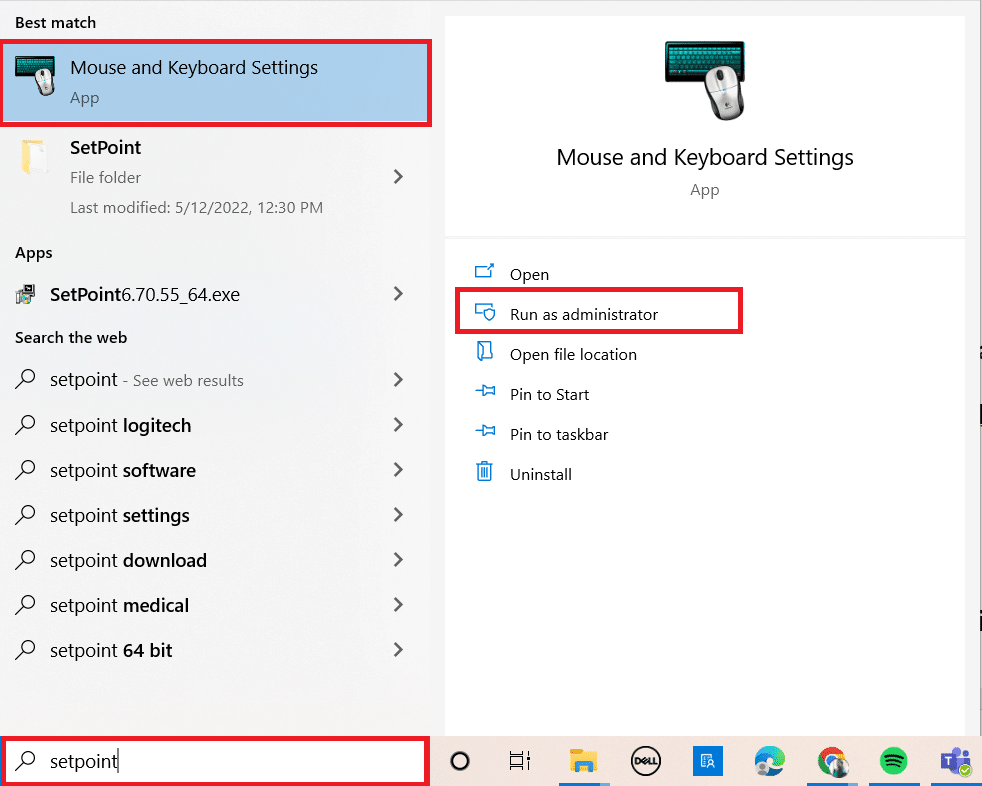Open Microsoft Teams from the taskbar

(956, 762)
